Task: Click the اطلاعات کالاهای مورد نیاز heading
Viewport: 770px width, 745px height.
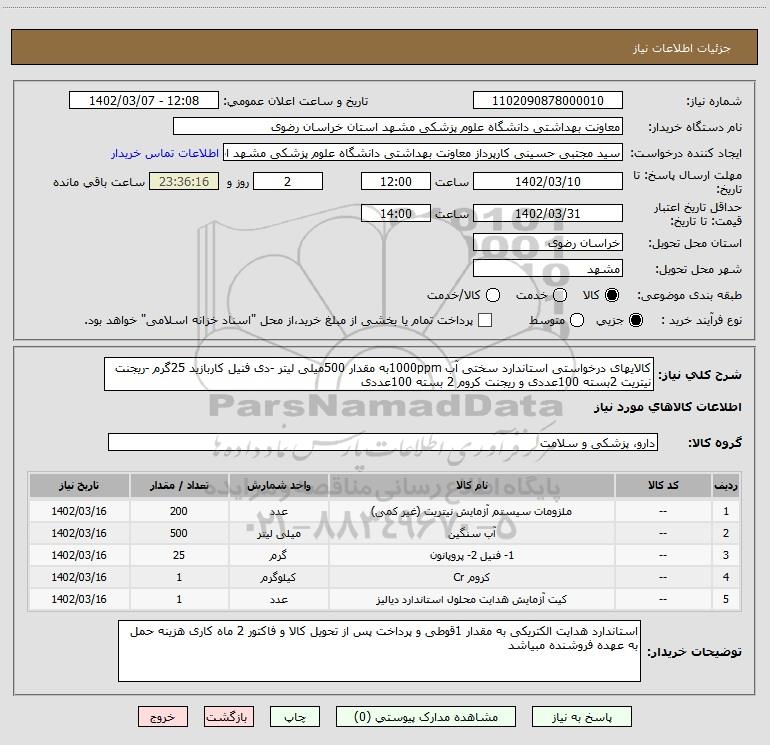Action: pos(667,407)
